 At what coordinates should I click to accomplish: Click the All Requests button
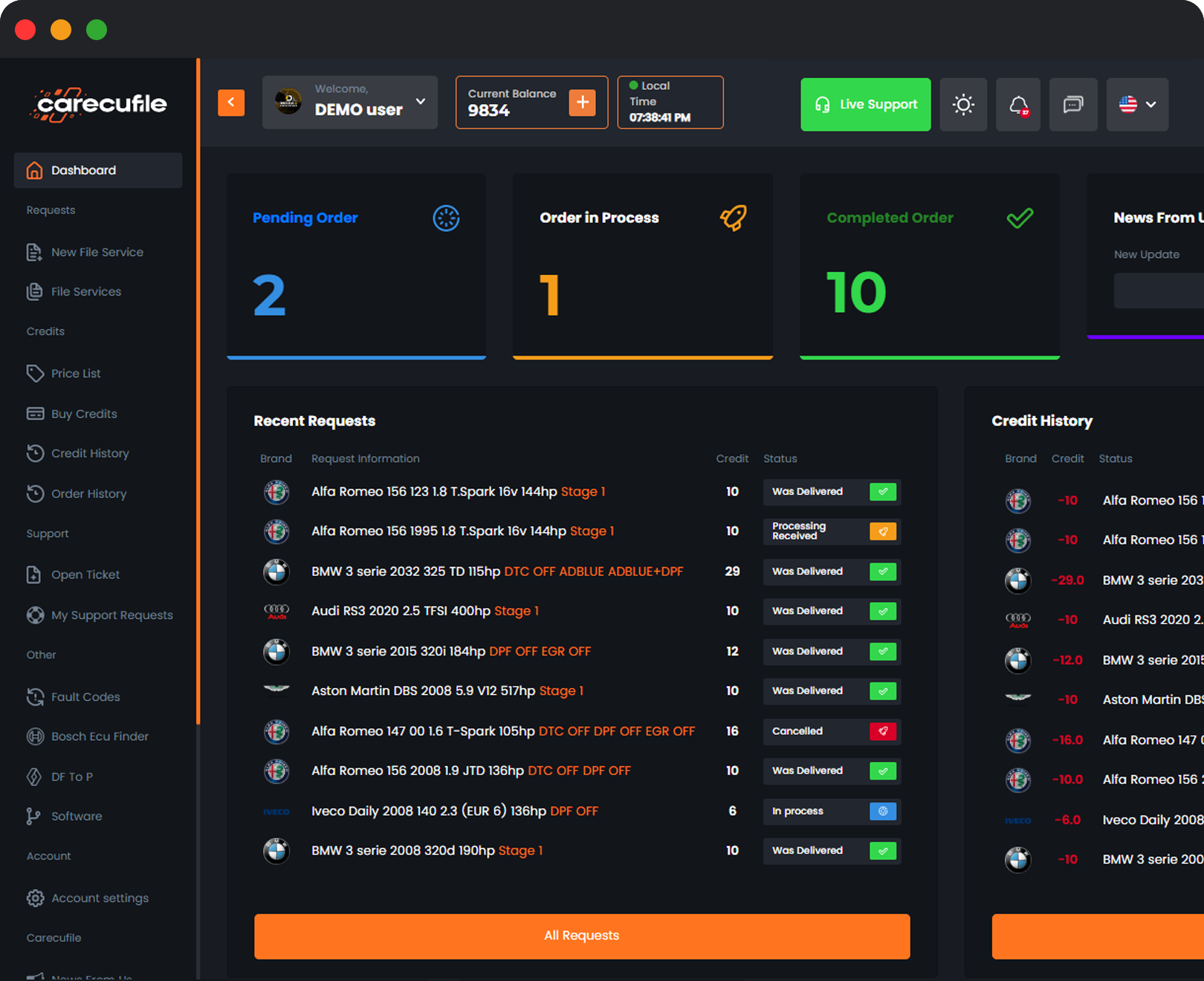[581, 936]
